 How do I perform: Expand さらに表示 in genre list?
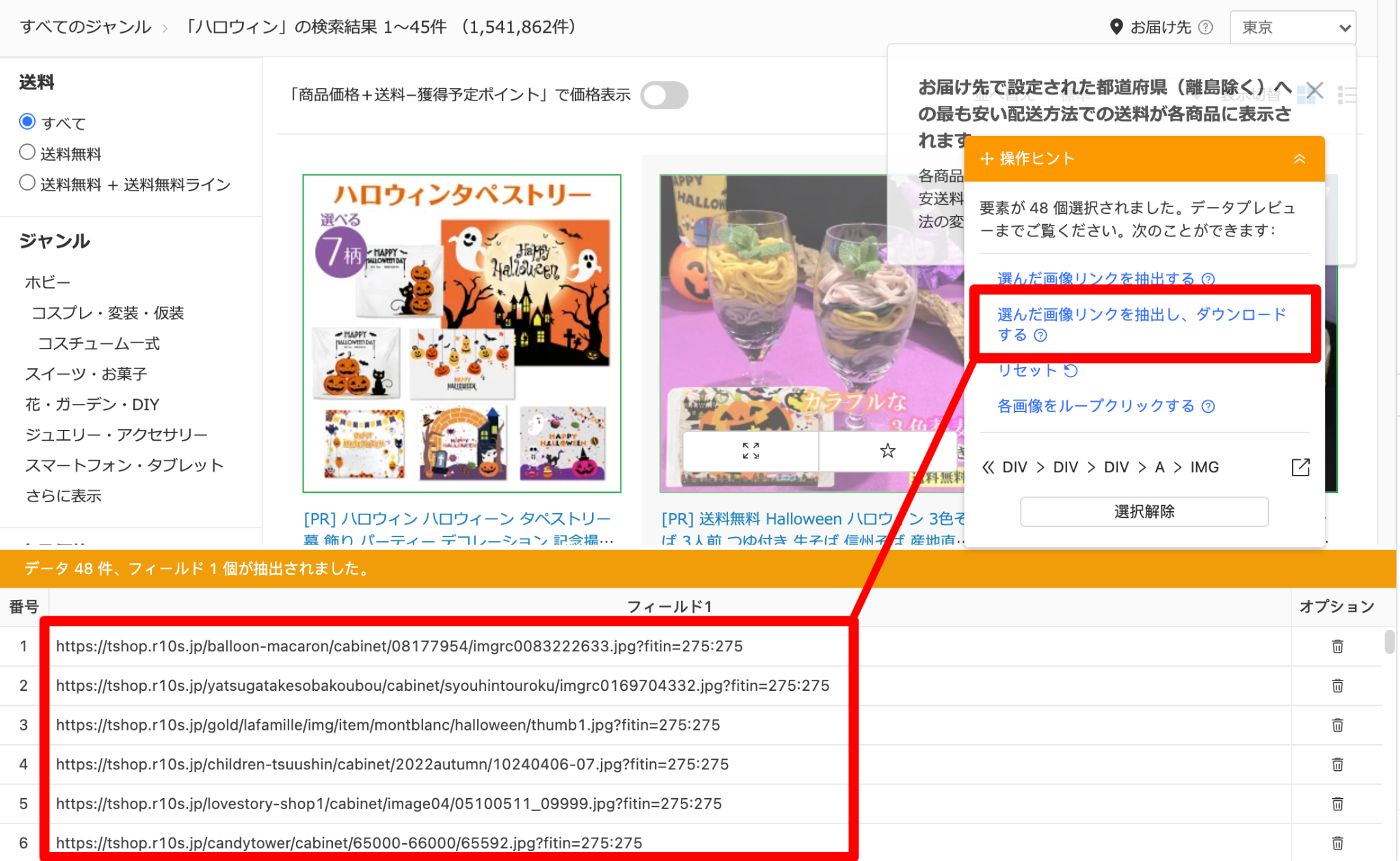[64, 495]
